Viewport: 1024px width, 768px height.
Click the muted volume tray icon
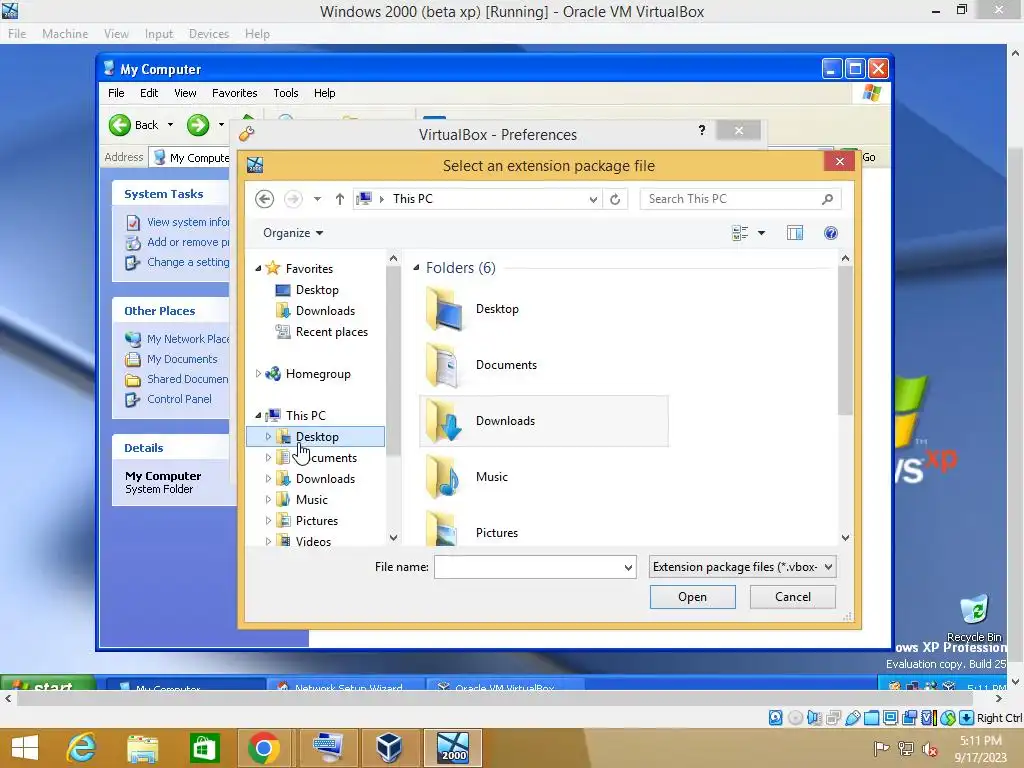point(930,748)
